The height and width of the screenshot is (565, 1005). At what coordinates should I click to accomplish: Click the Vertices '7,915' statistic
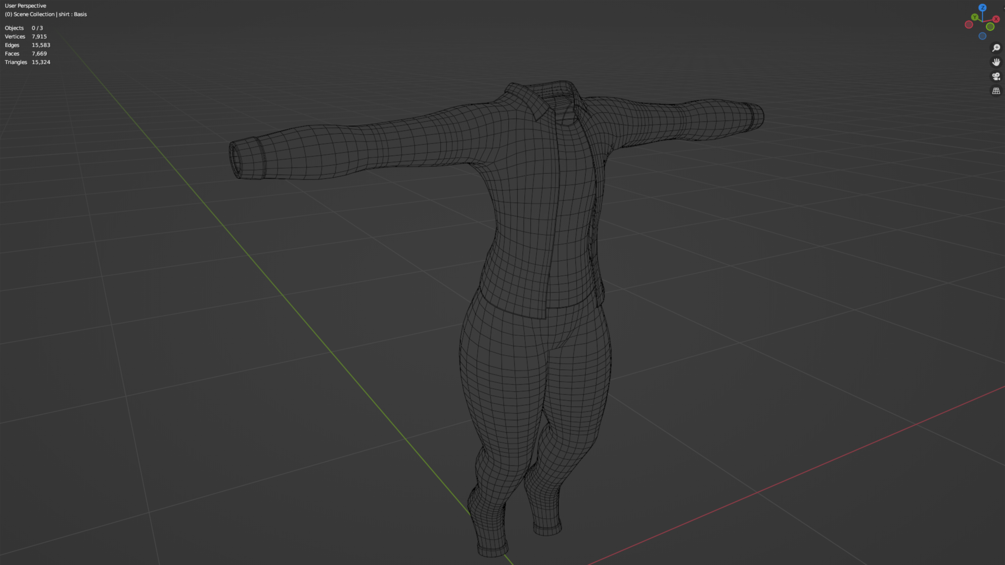(39, 37)
